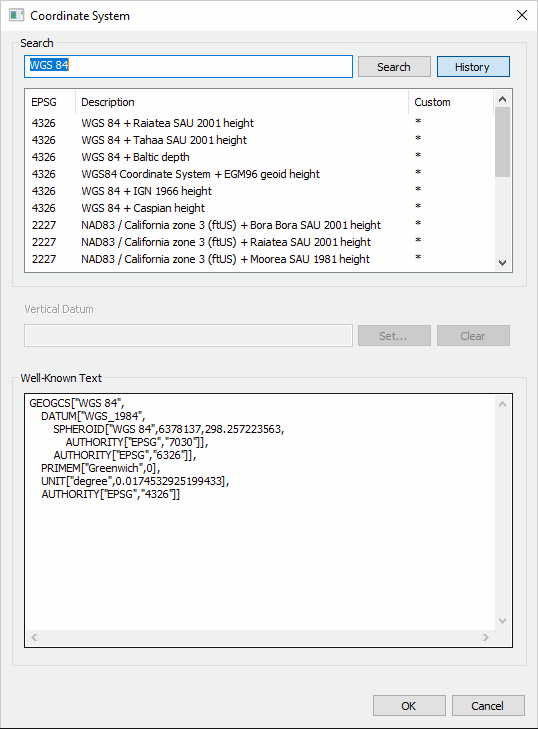538x729 pixels.
Task: Click inside the Well-Known Text box
Action: (260, 511)
